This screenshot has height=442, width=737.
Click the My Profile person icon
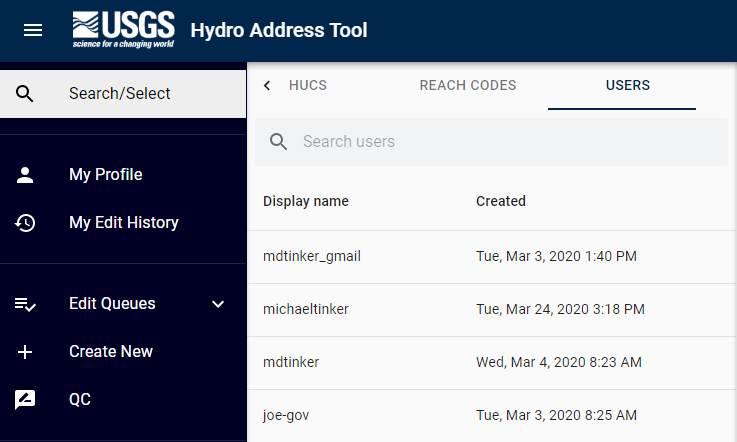pyautogui.click(x=25, y=175)
